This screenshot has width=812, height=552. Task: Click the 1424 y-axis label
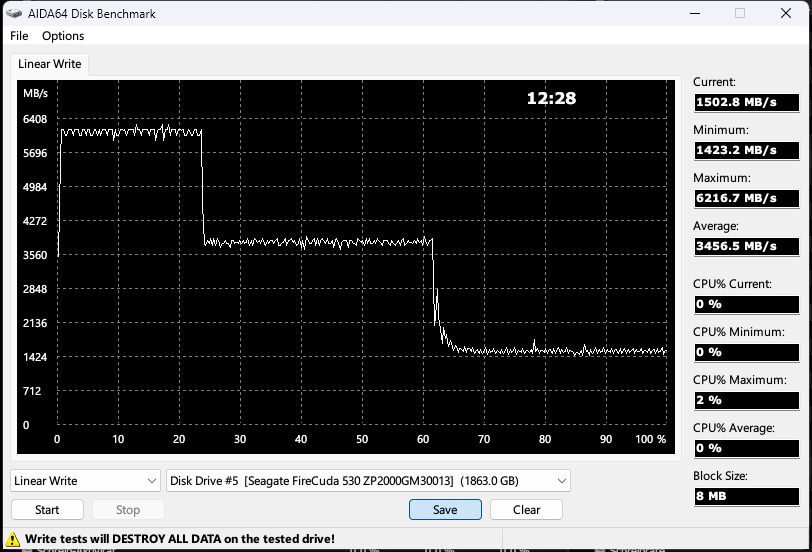[35, 357]
